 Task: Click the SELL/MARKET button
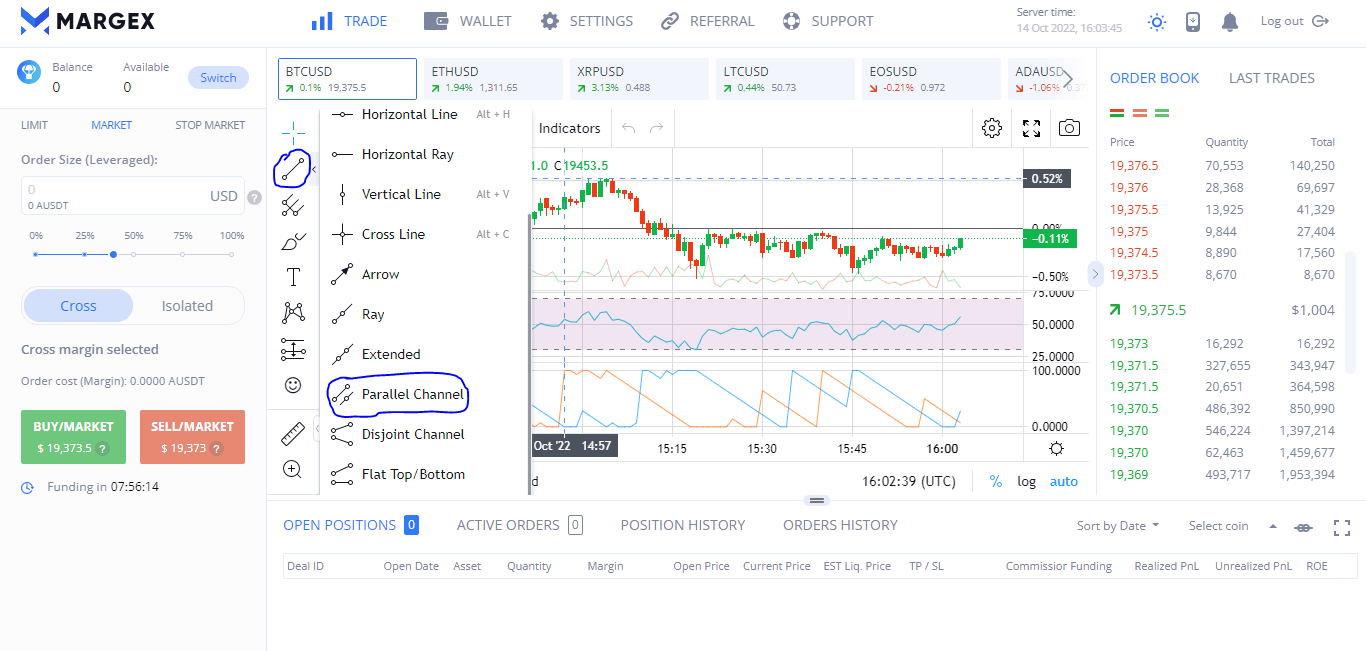pos(192,437)
